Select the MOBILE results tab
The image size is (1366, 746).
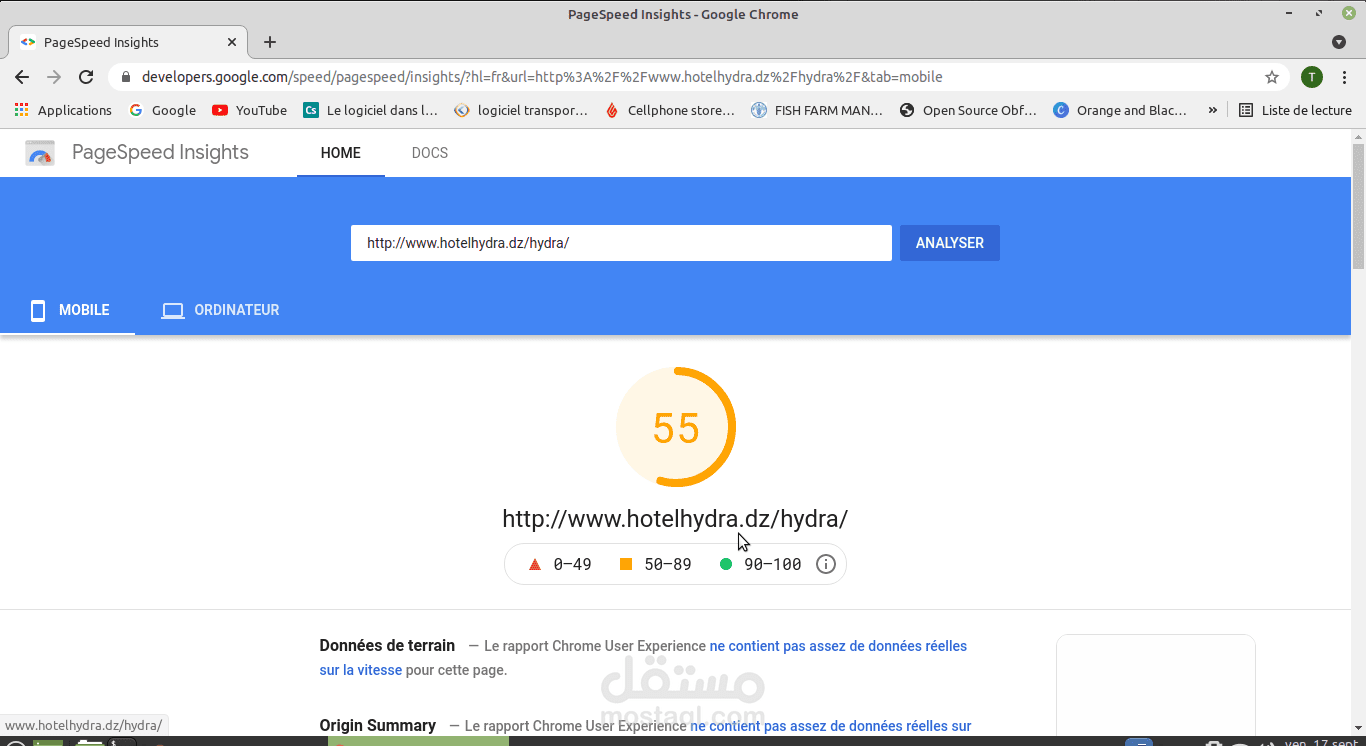tap(68, 310)
